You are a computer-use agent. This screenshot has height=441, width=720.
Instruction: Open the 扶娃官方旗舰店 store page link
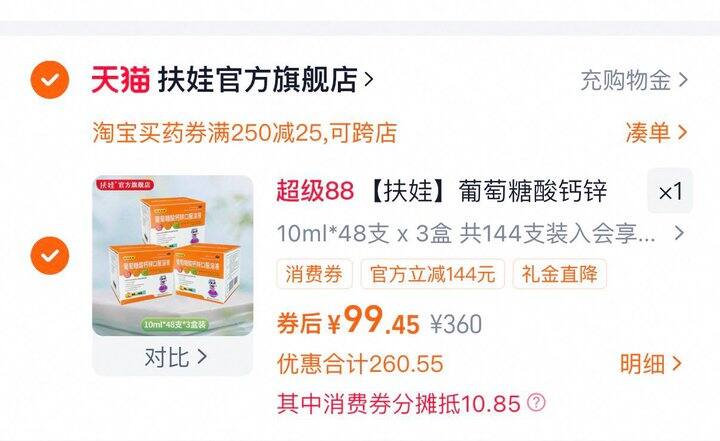pos(258,80)
